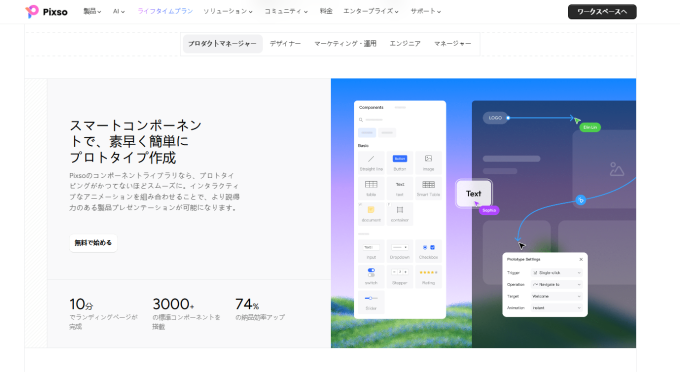The image size is (680, 372).
Task: Open the Animation dropdown in Prototype Settings
Action: [x=556, y=308]
